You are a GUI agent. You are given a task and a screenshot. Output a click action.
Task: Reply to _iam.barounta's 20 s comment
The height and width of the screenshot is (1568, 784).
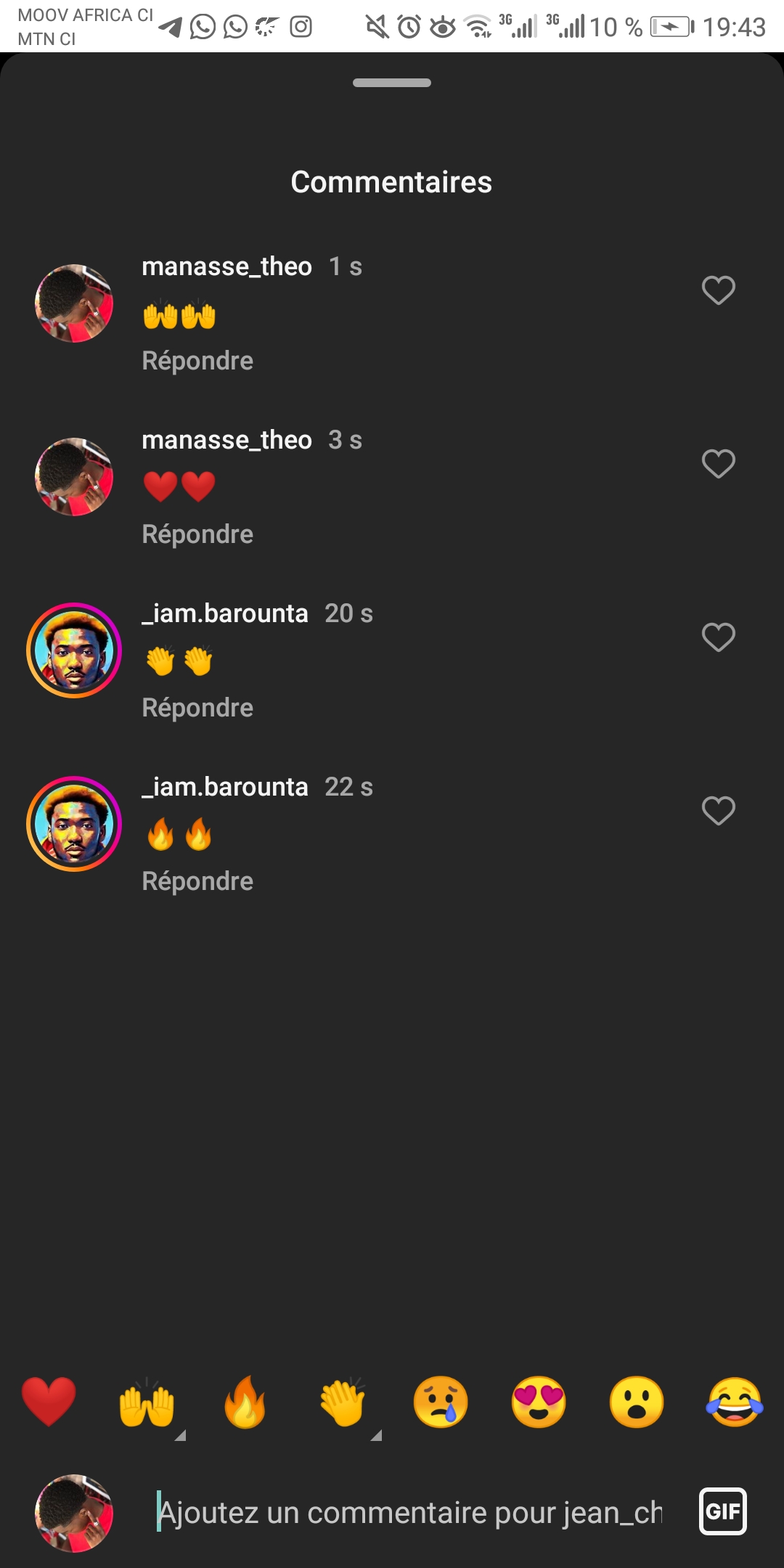[197, 708]
